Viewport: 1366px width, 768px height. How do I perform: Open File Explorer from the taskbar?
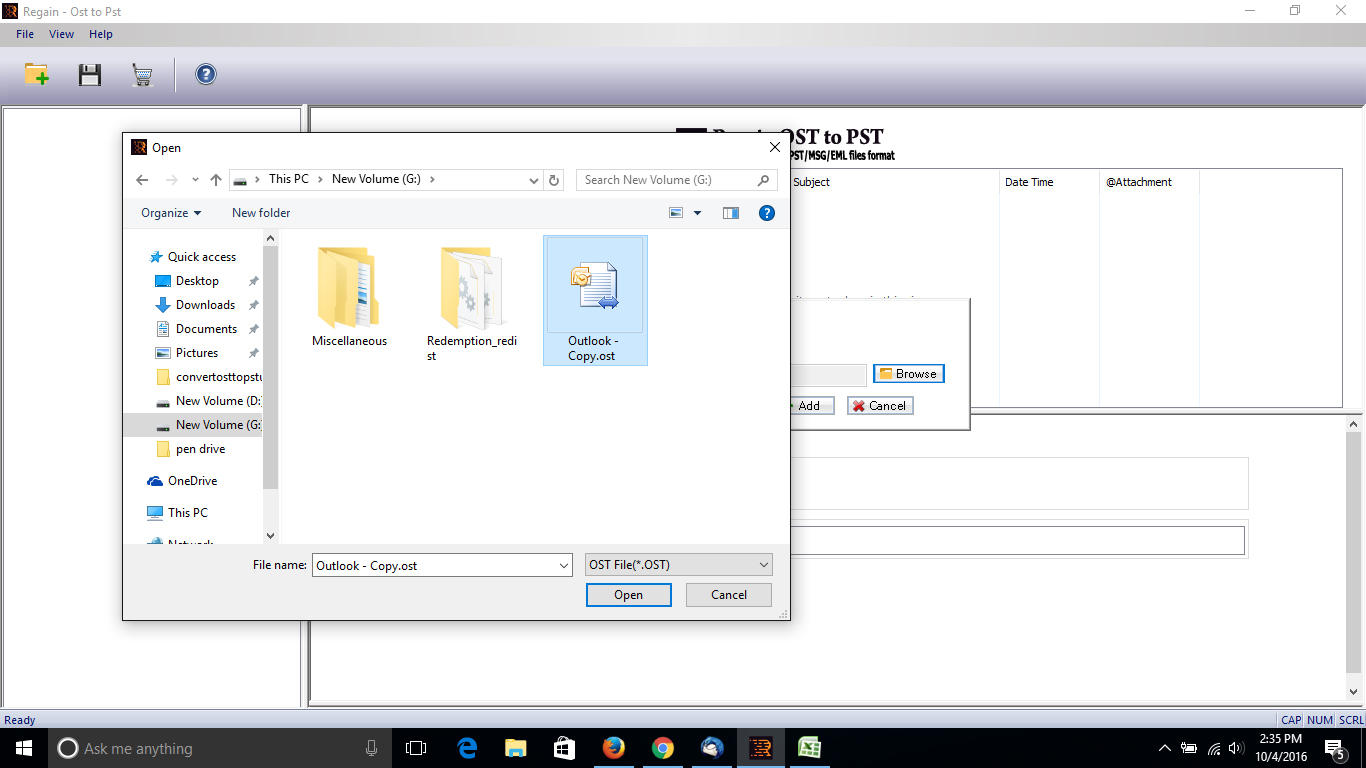[515, 748]
